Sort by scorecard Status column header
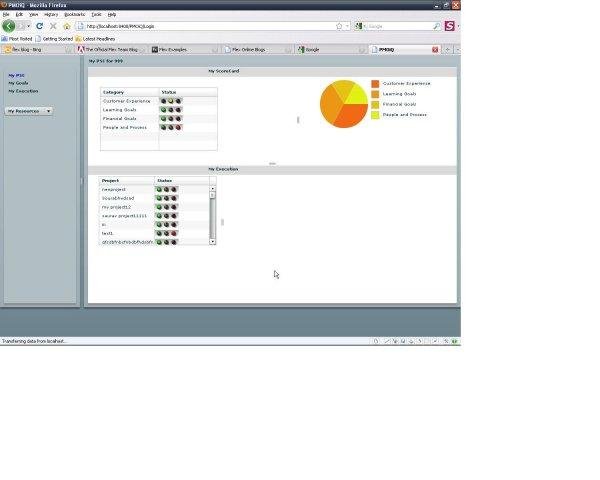600x480 pixels. [x=188, y=92]
